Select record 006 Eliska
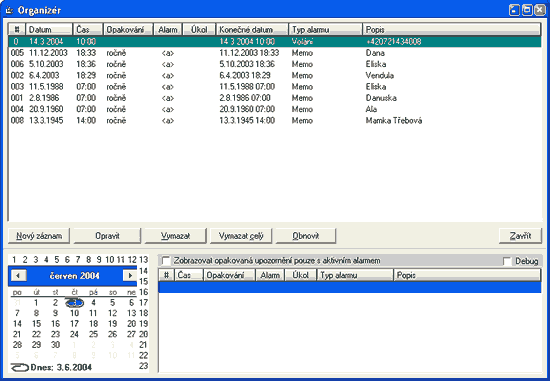This screenshot has height=381, width=550. [275, 64]
